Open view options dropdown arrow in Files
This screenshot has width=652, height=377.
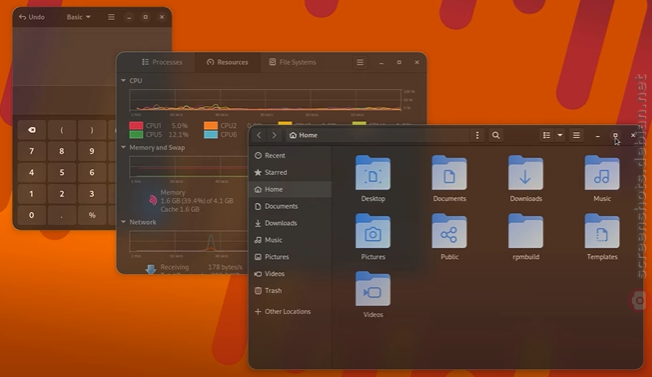pyautogui.click(x=560, y=135)
